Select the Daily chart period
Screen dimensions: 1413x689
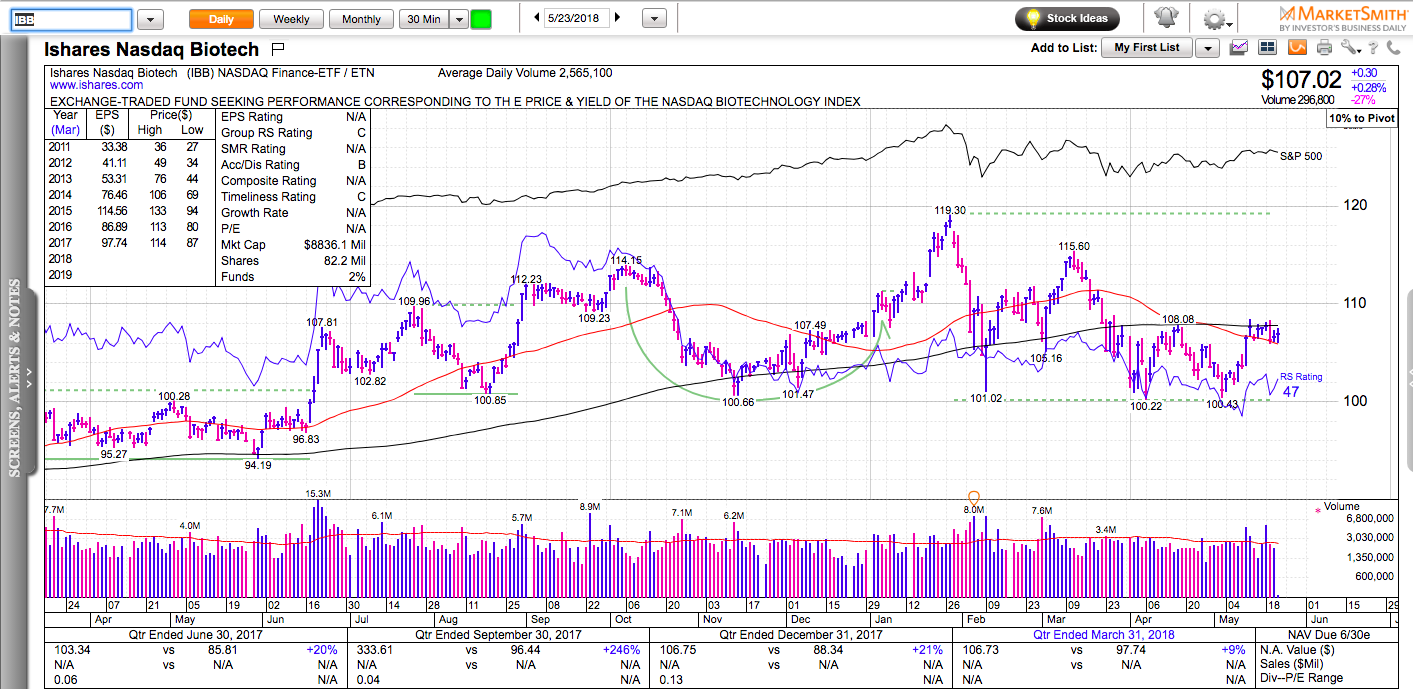pos(221,19)
